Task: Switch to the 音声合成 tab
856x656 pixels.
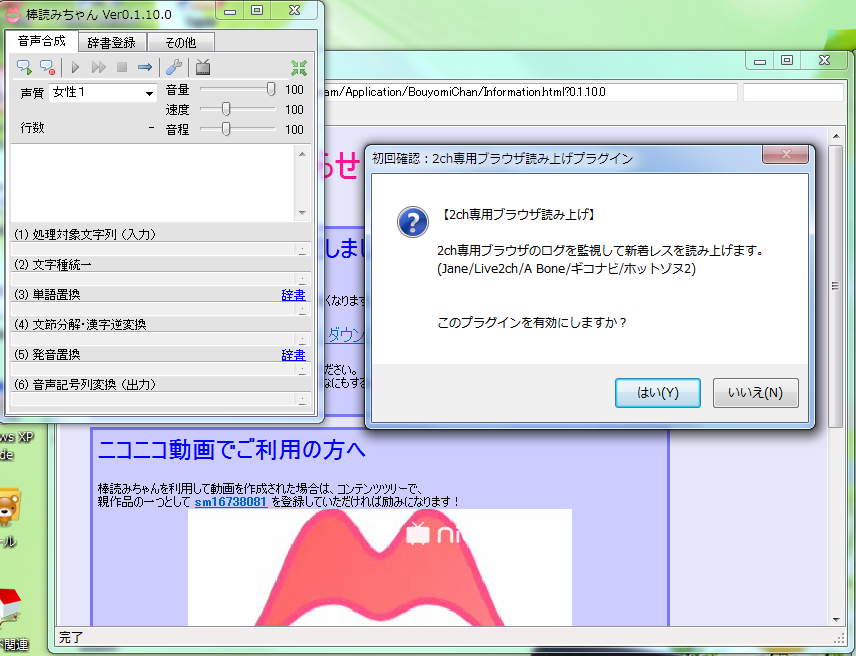Action: [x=41, y=41]
